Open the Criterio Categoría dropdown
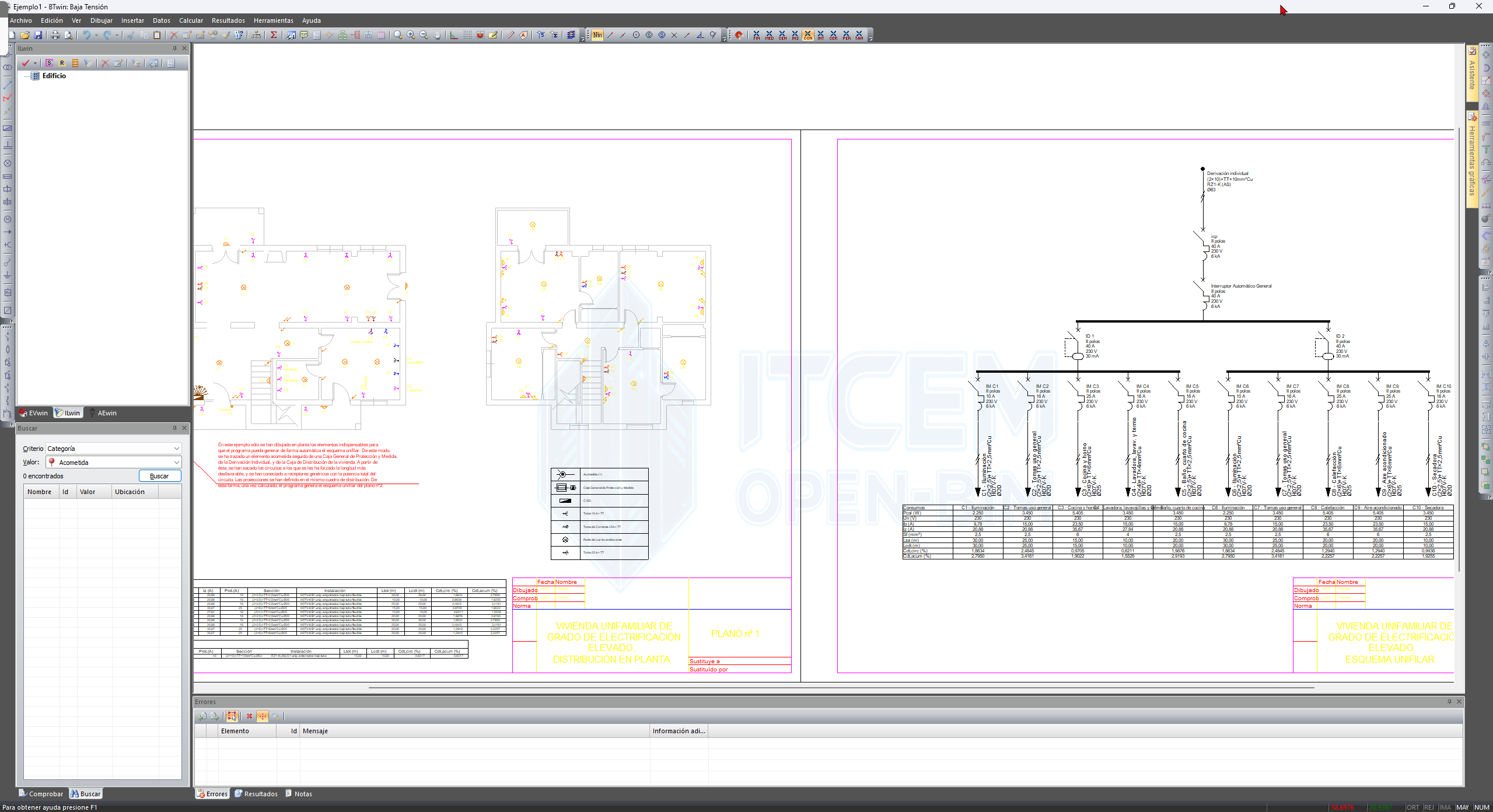Viewport: 1493px width, 812px height. pos(176,449)
